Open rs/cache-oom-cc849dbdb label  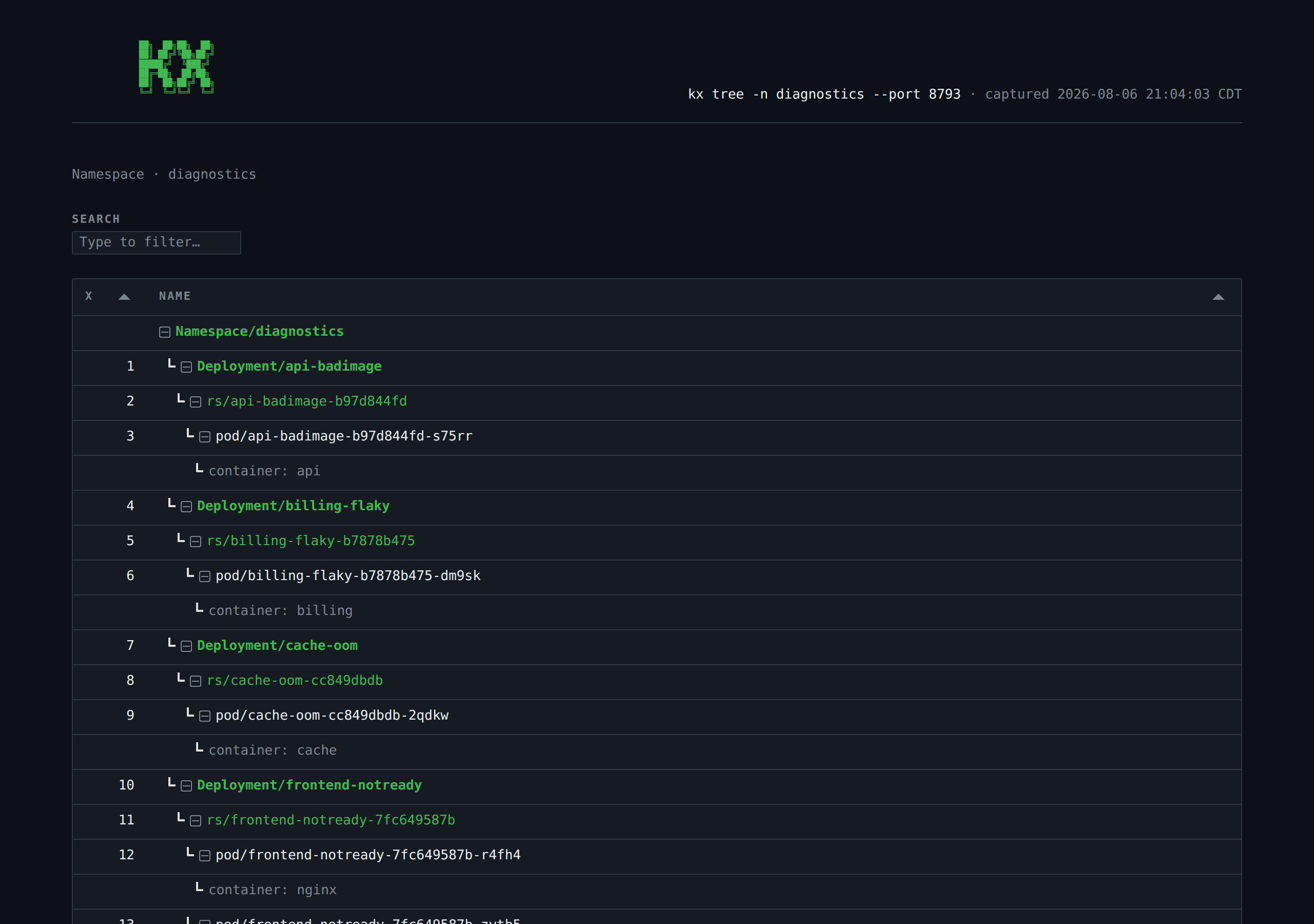(295, 681)
